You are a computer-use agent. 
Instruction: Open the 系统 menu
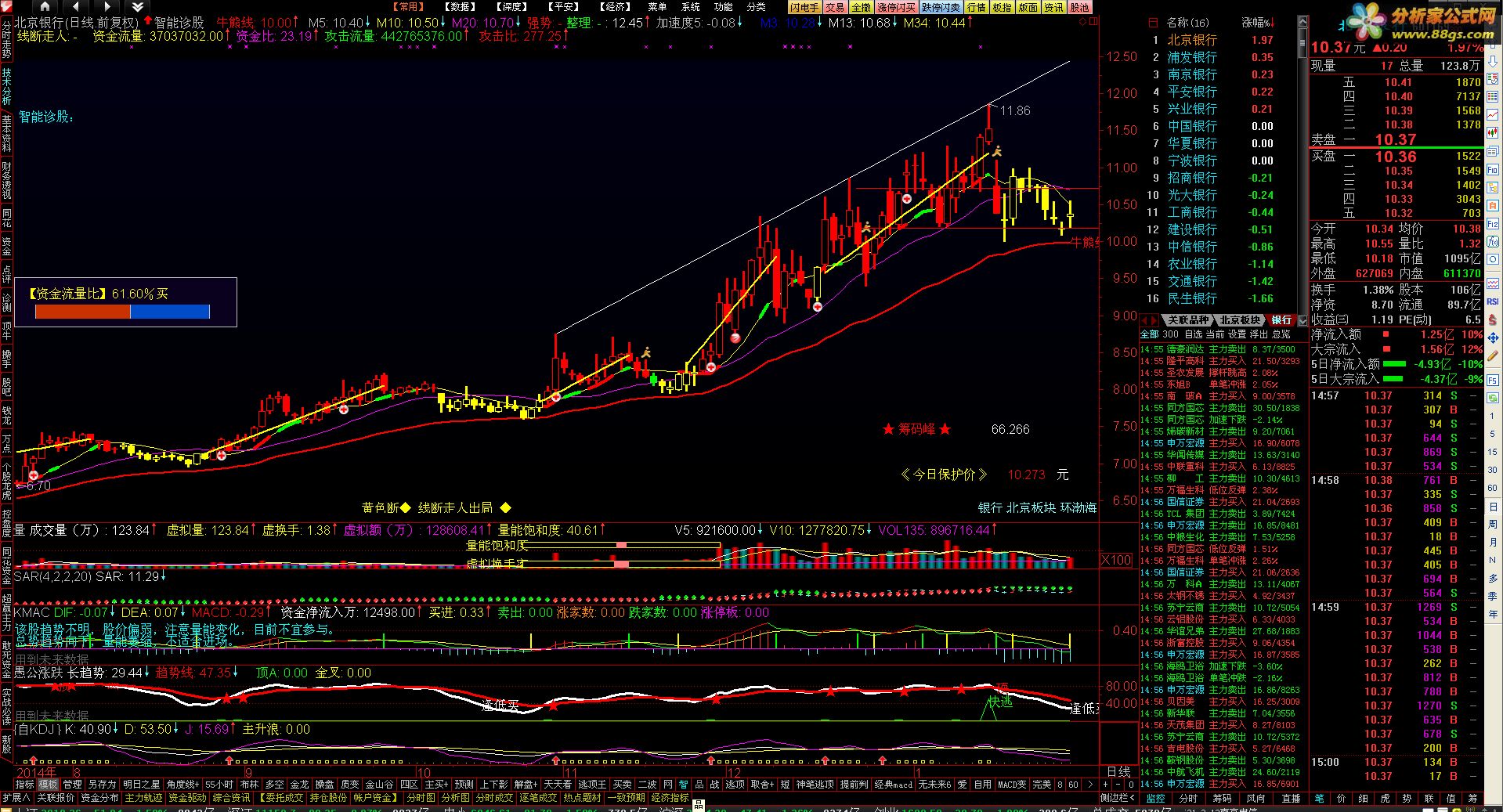tap(691, 7)
